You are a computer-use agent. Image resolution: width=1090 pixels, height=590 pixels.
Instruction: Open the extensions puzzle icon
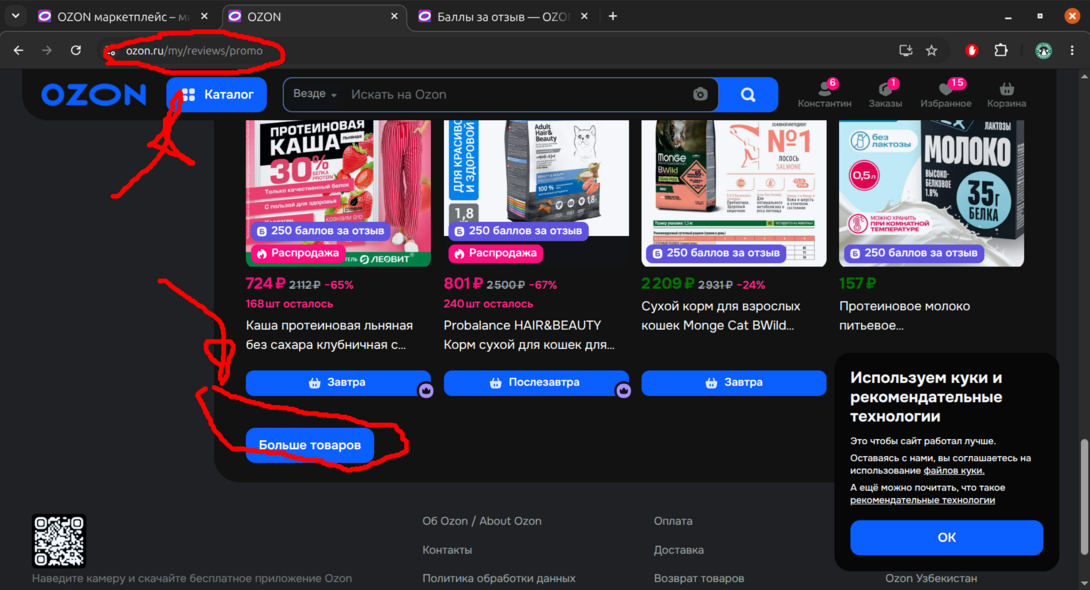[x=1001, y=50]
